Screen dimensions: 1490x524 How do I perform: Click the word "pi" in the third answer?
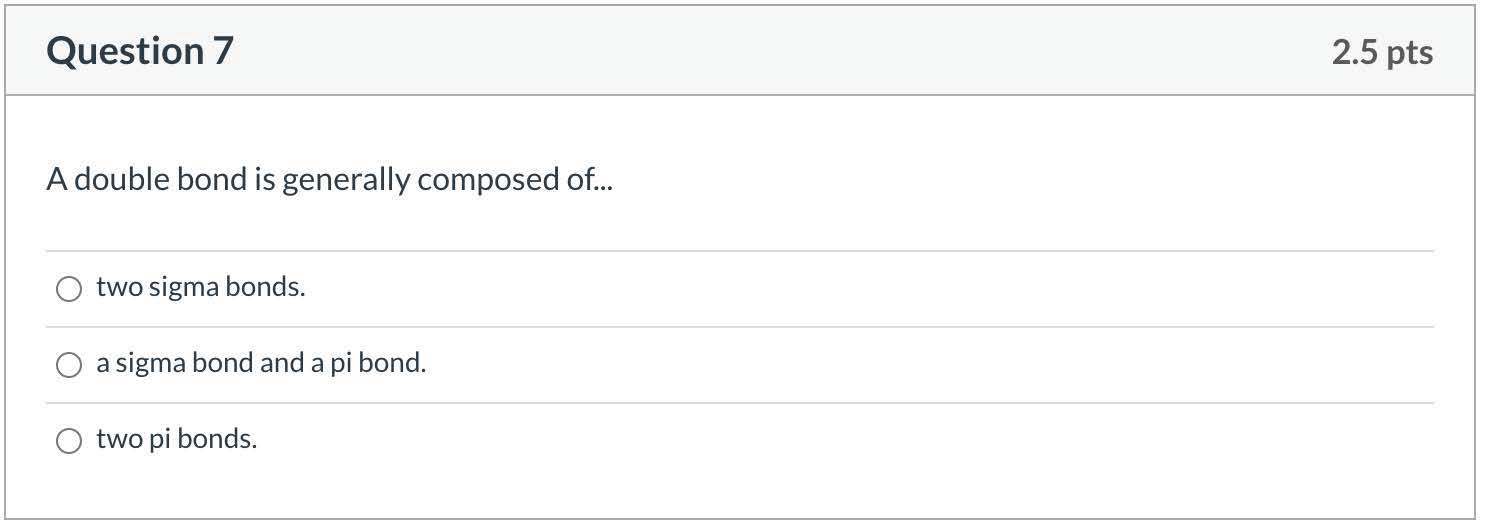[x=160, y=439]
